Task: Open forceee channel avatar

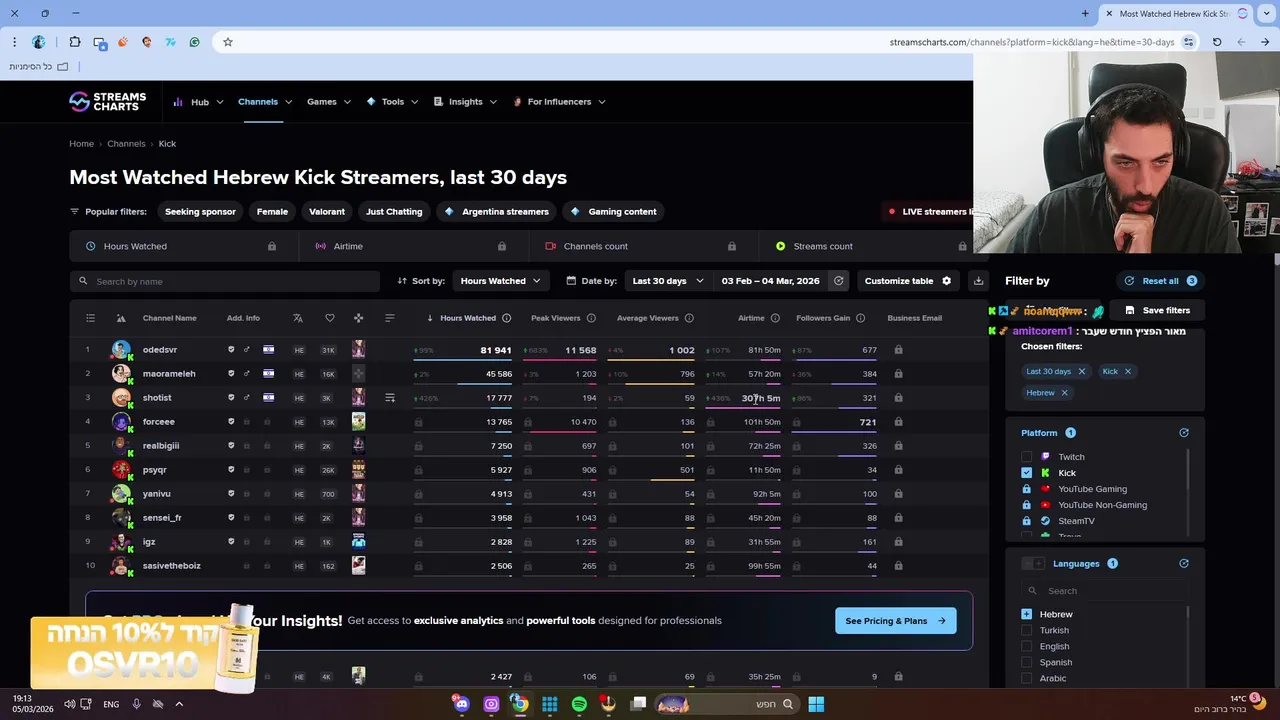Action: pos(121,422)
